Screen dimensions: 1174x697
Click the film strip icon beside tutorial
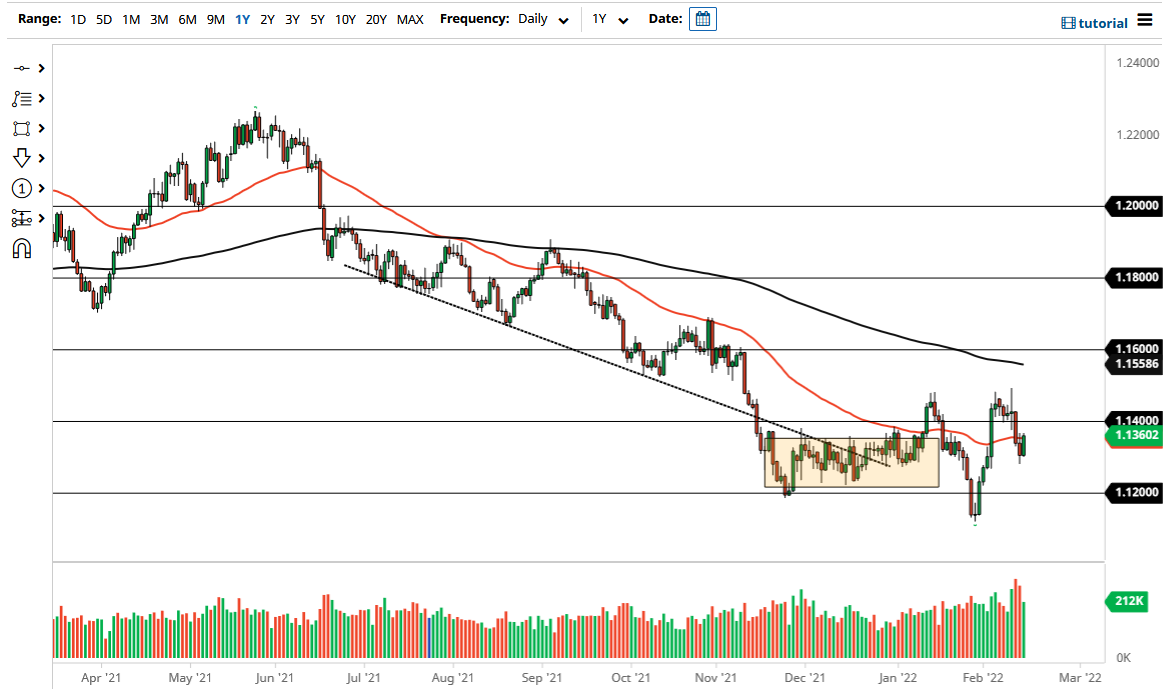click(1069, 22)
